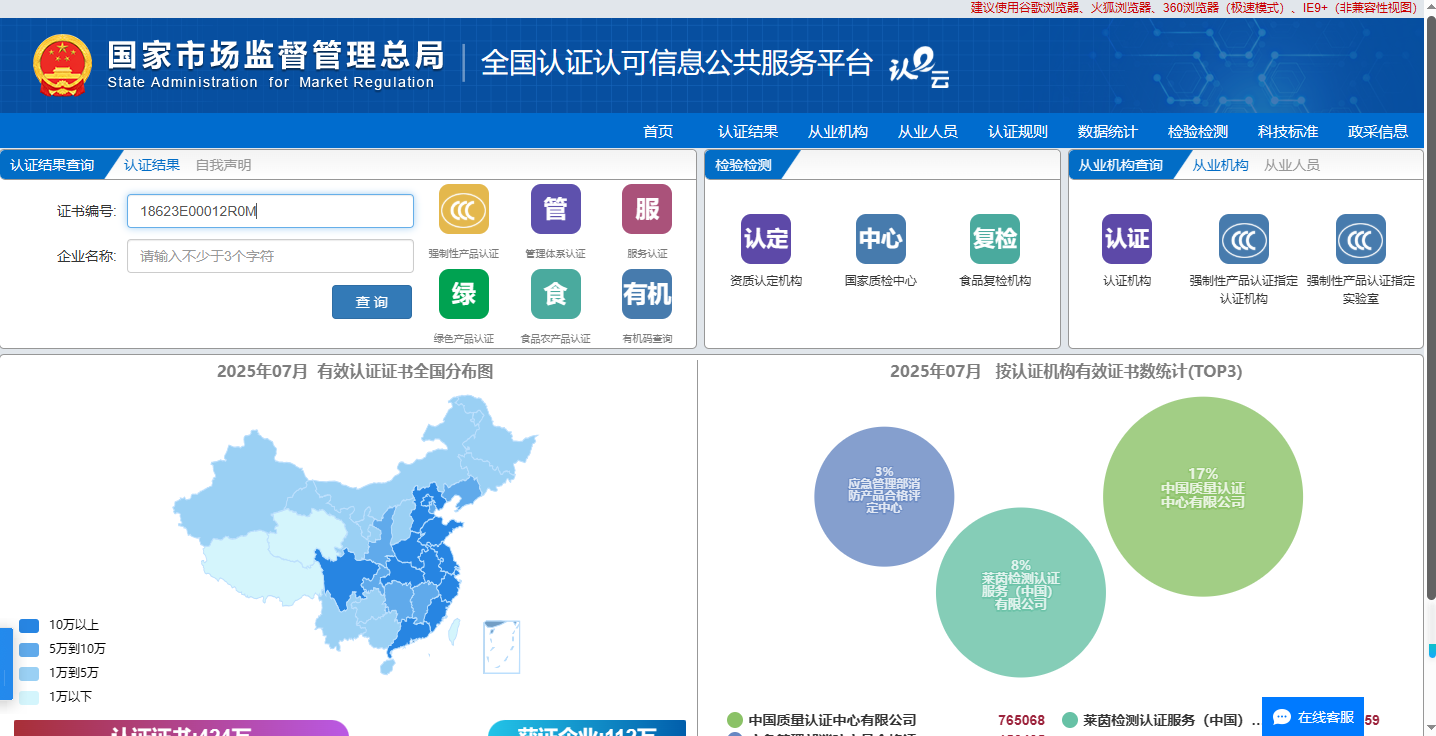The height and width of the screenshot is (736, 1436).
Task: Click the purple 认证机构 icon
Action: (x=1127, y=239)
